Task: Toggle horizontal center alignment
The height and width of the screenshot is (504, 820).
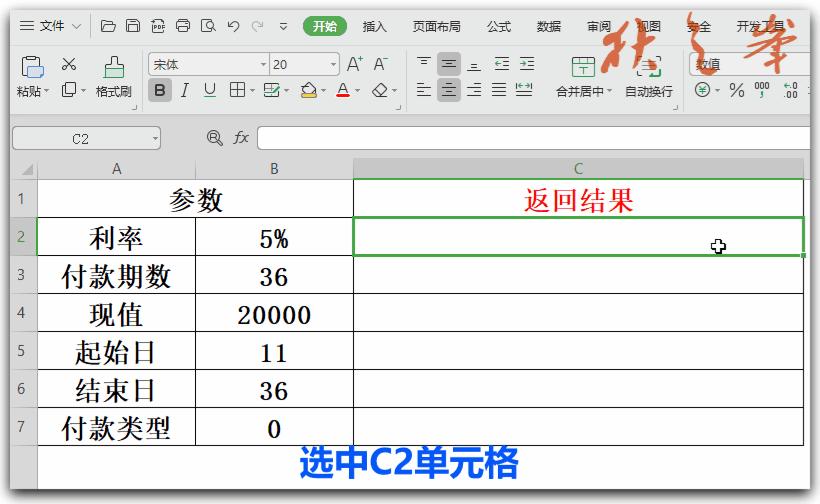Action: tap(449, 90)
